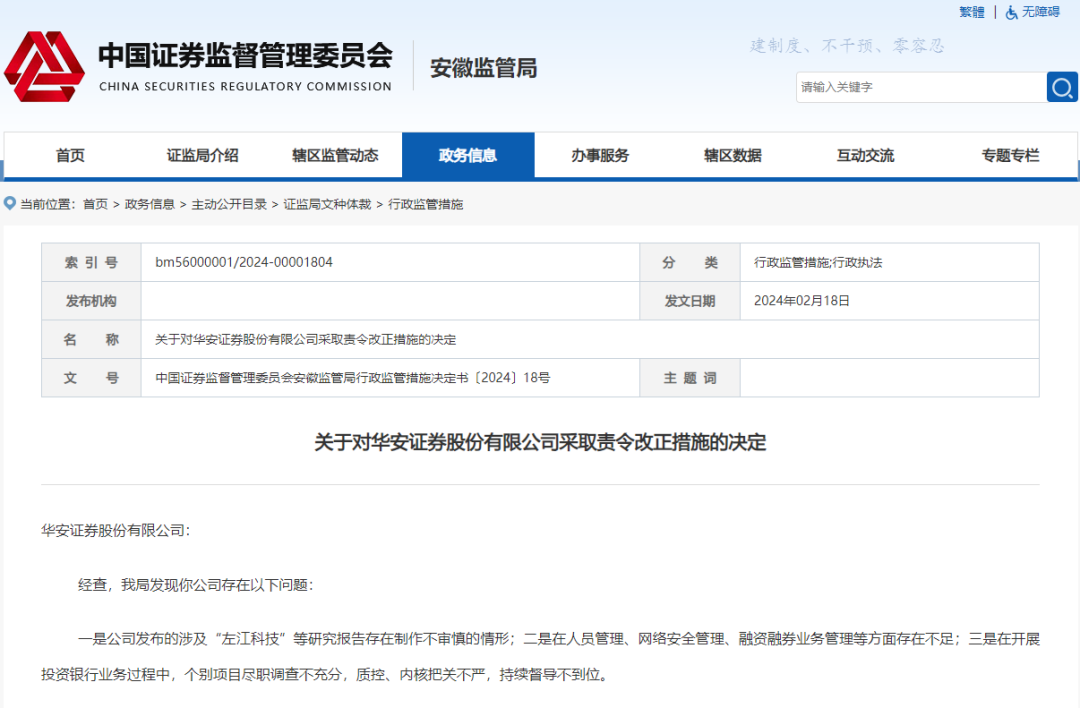
Task: Click the paragraph mentioning "左江科技"
Action: [x=540, y=656]
